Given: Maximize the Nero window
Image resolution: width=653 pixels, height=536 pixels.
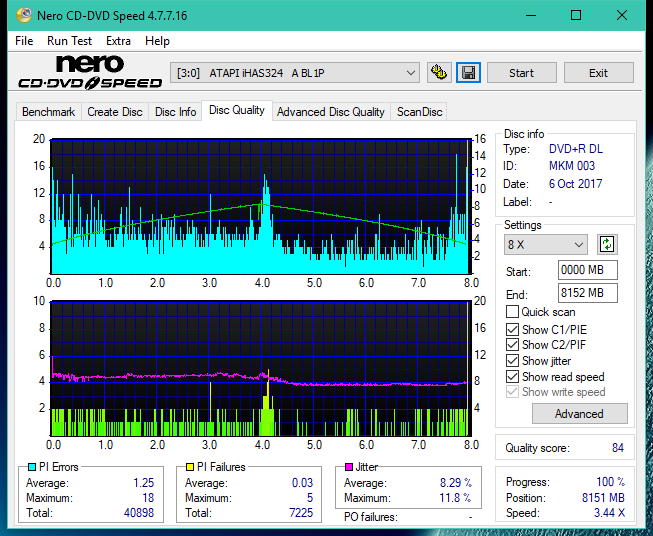Looking at the screenshot, I should point(576,15).
